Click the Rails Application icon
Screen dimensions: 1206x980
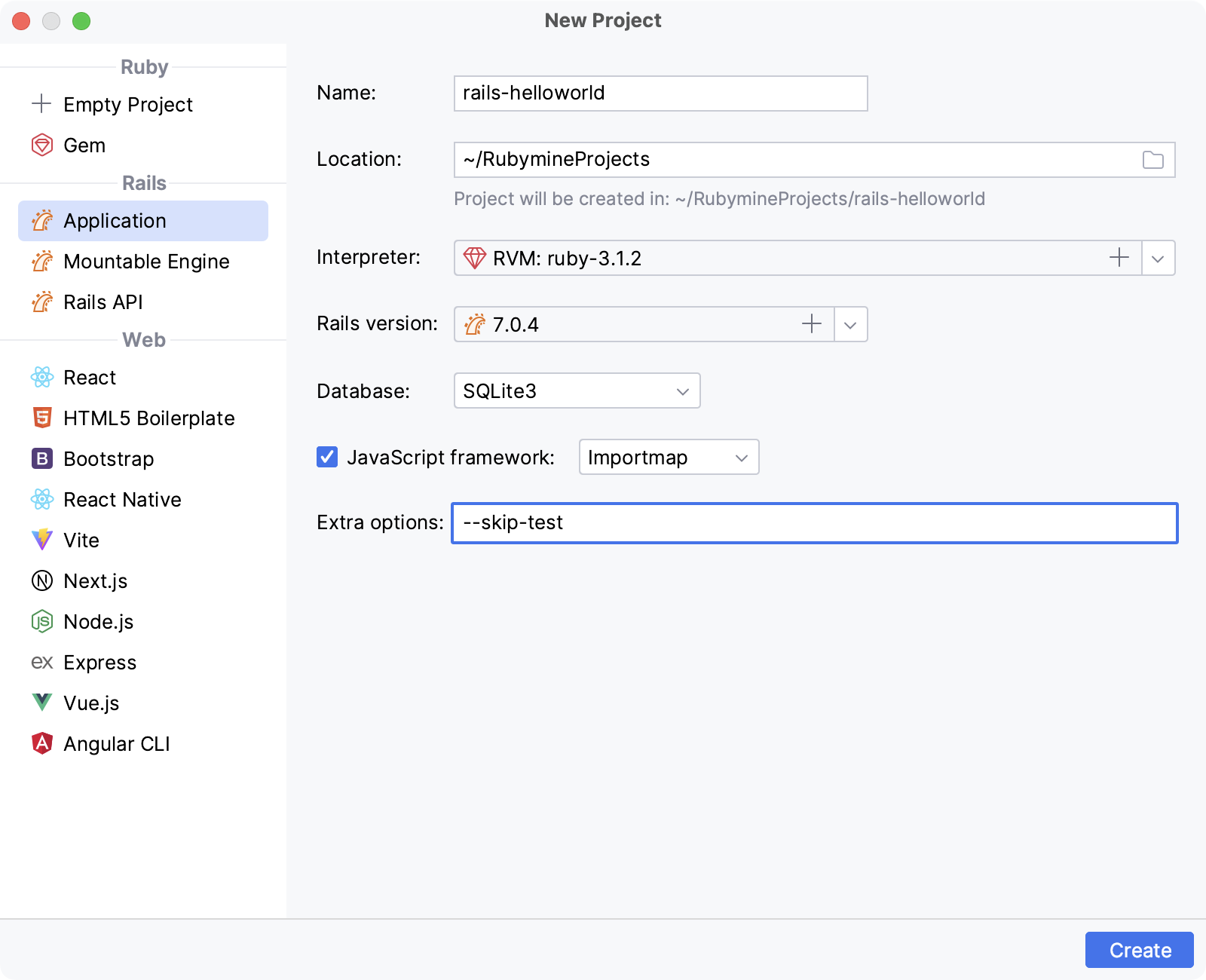tap(43, 221)
